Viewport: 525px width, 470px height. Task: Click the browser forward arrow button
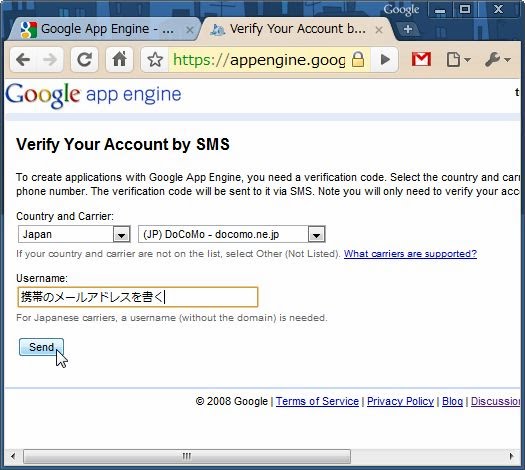point(50,60)
